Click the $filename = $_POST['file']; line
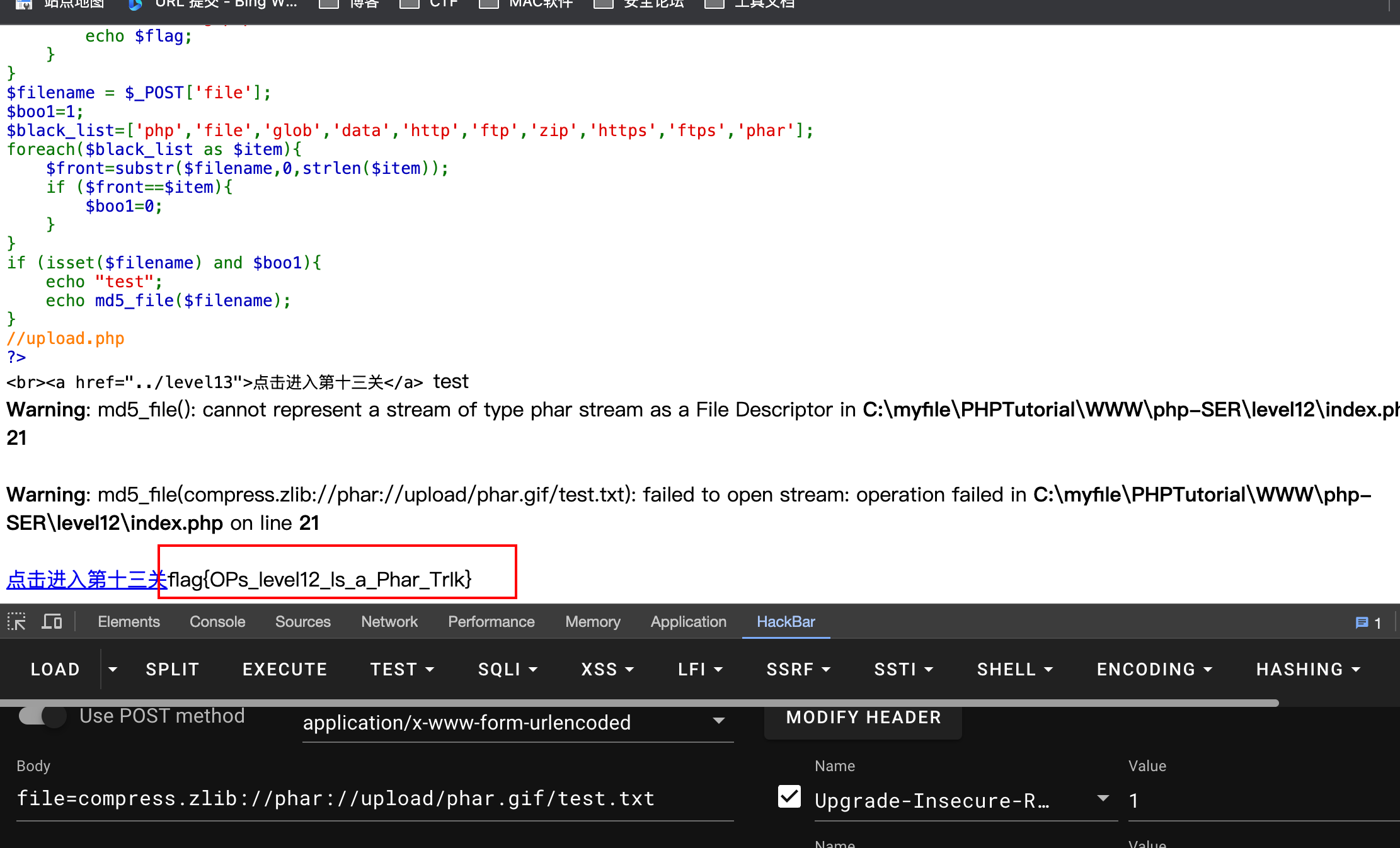This screenshot has height=848, width=1400. (139, 93)
